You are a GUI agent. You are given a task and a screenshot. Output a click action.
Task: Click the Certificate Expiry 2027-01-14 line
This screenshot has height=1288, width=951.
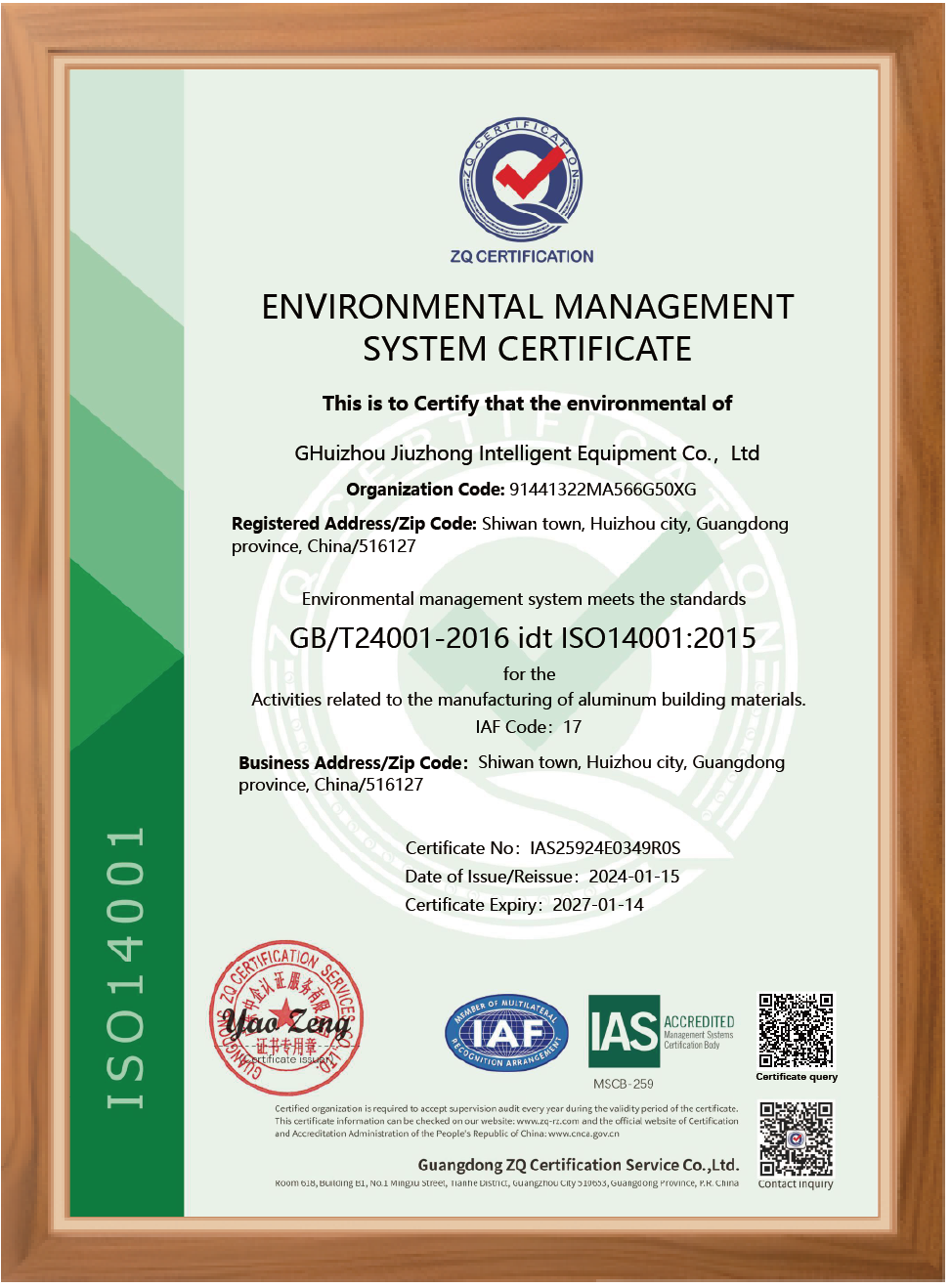tap(524, 905)
